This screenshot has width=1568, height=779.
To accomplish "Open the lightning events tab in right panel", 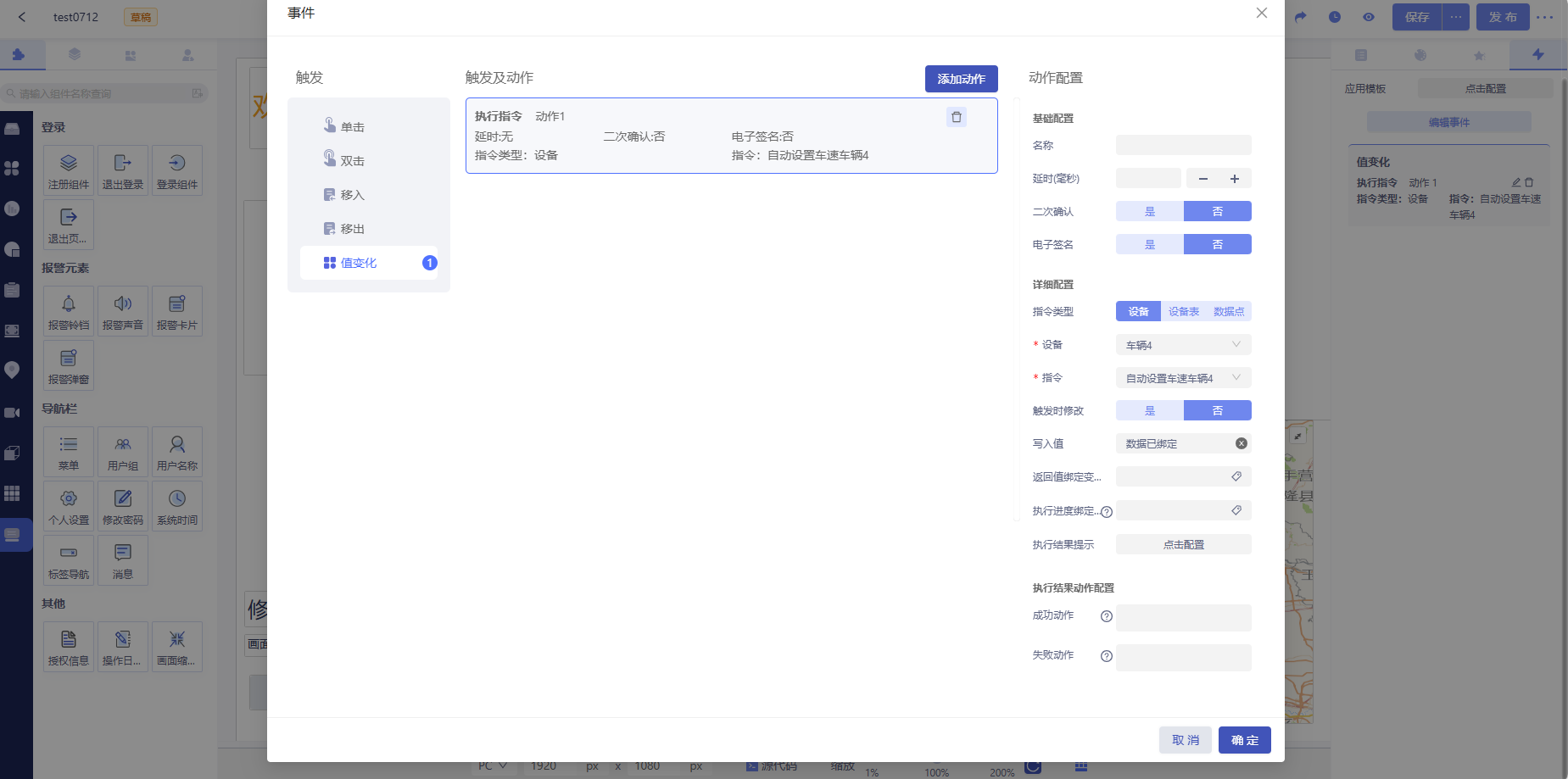I will 1537,55.
